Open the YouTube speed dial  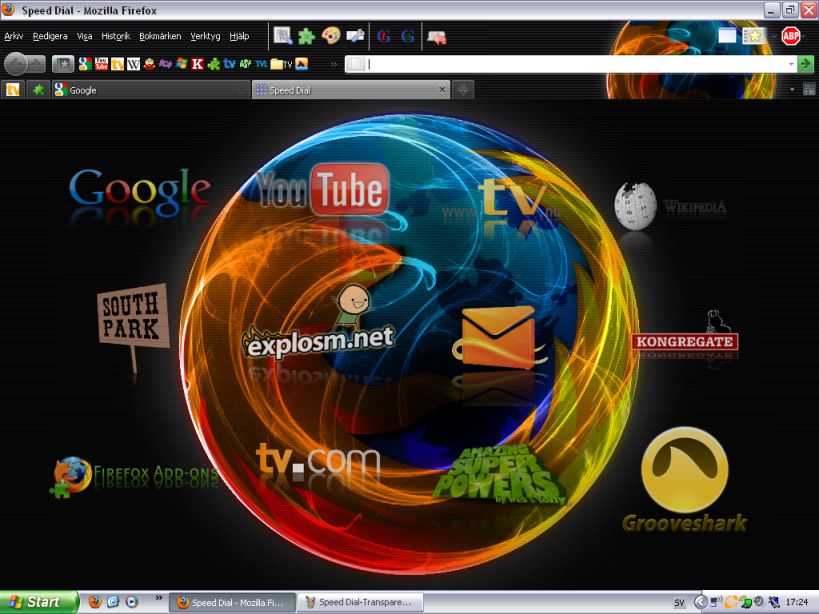323,190
